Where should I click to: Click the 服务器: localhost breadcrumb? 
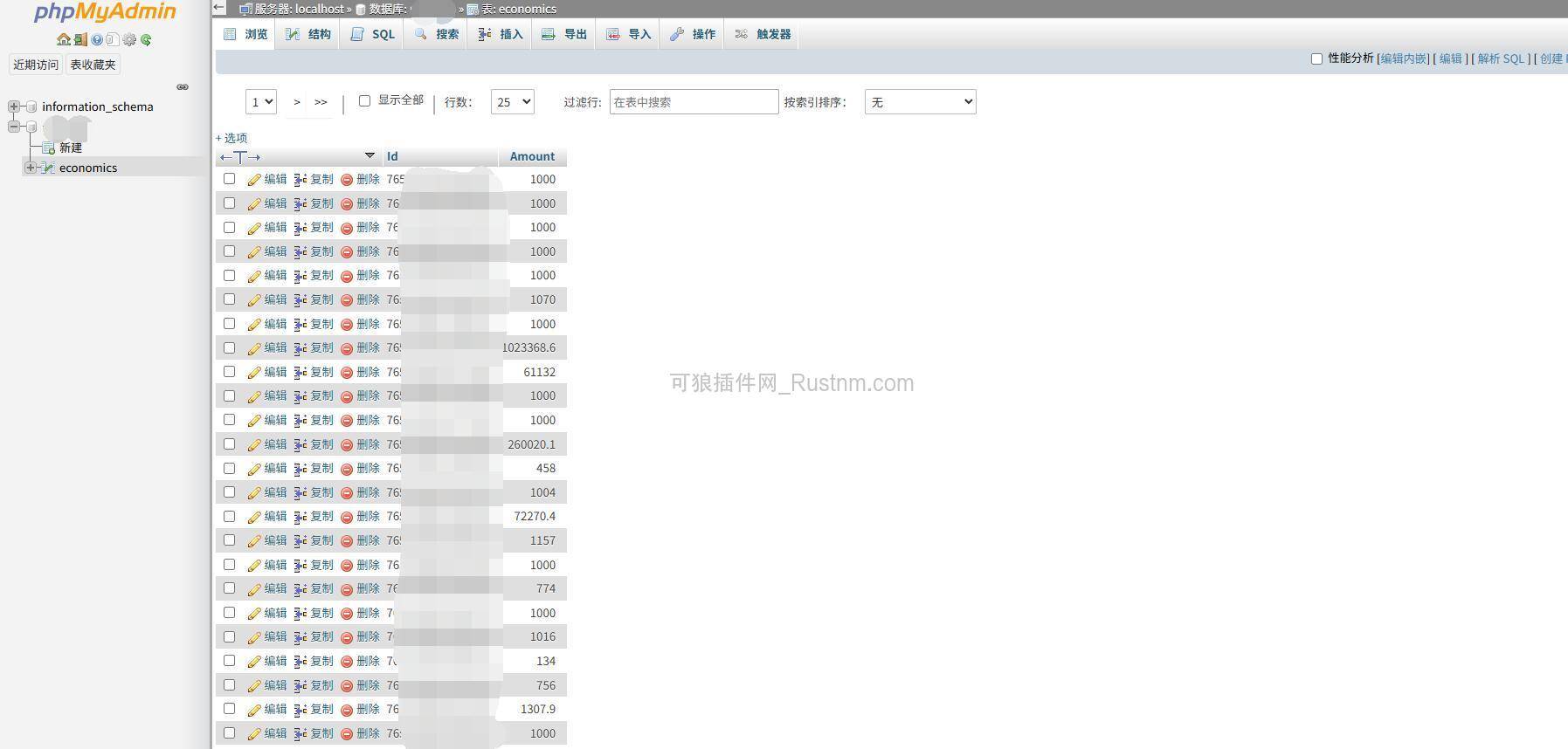coord(293,9)
